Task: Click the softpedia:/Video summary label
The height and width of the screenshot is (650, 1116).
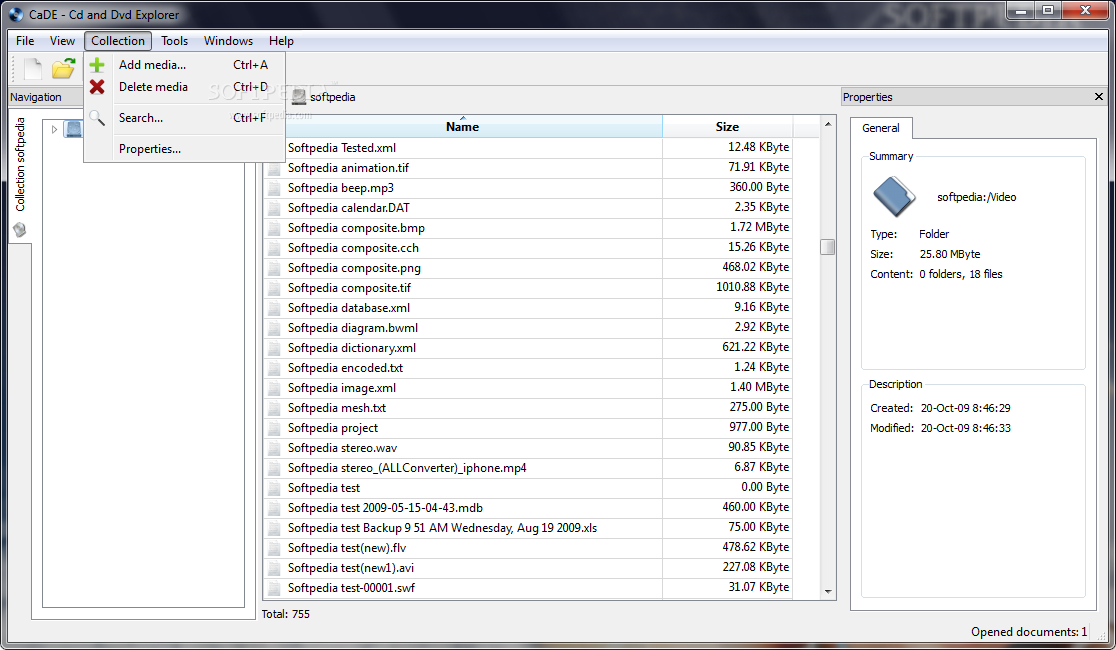Action: (x=976, y=197)
